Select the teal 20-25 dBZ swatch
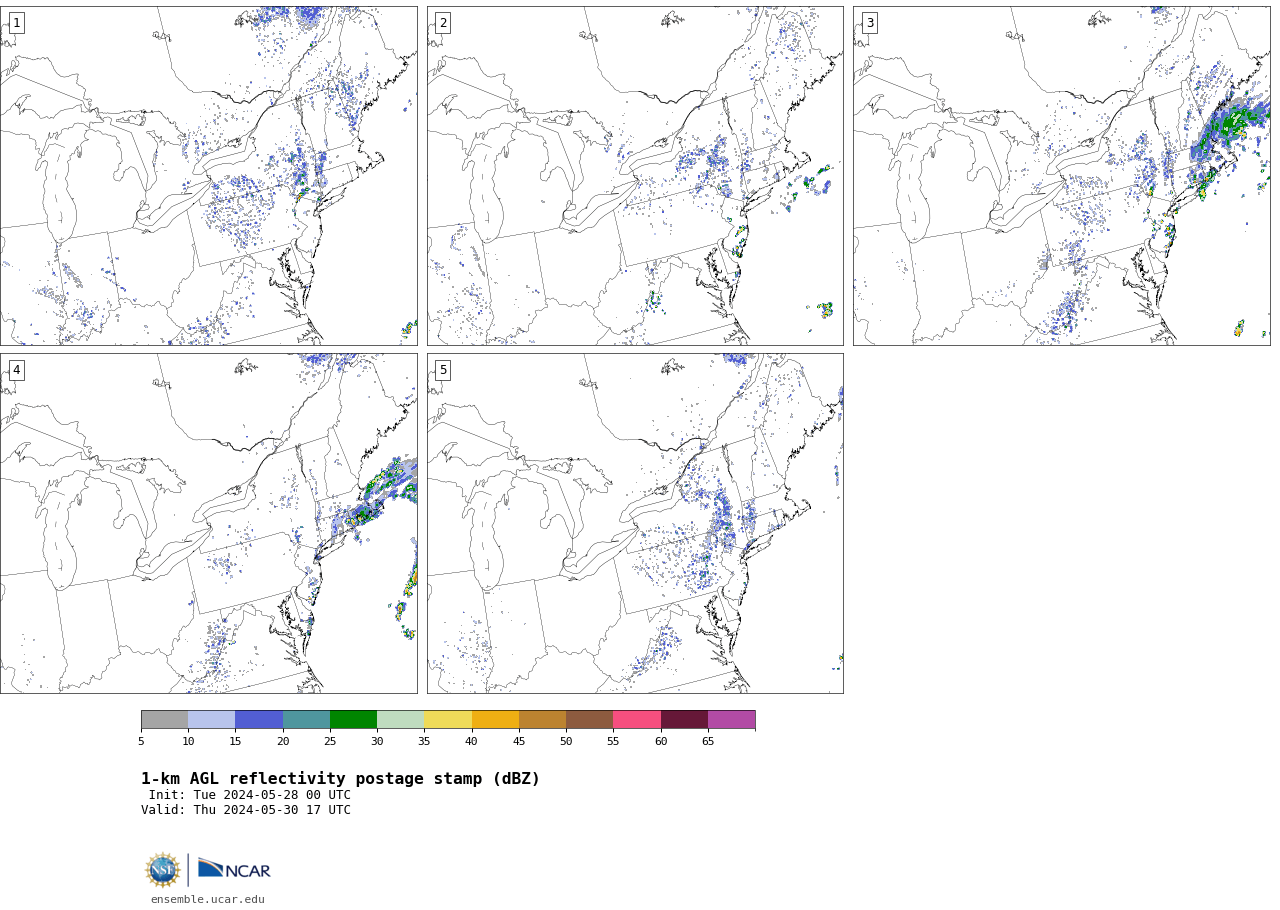 306,720
